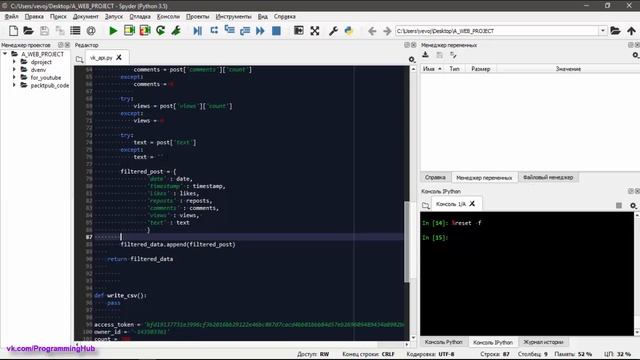Open the Отладка menu

coord(140,17)
